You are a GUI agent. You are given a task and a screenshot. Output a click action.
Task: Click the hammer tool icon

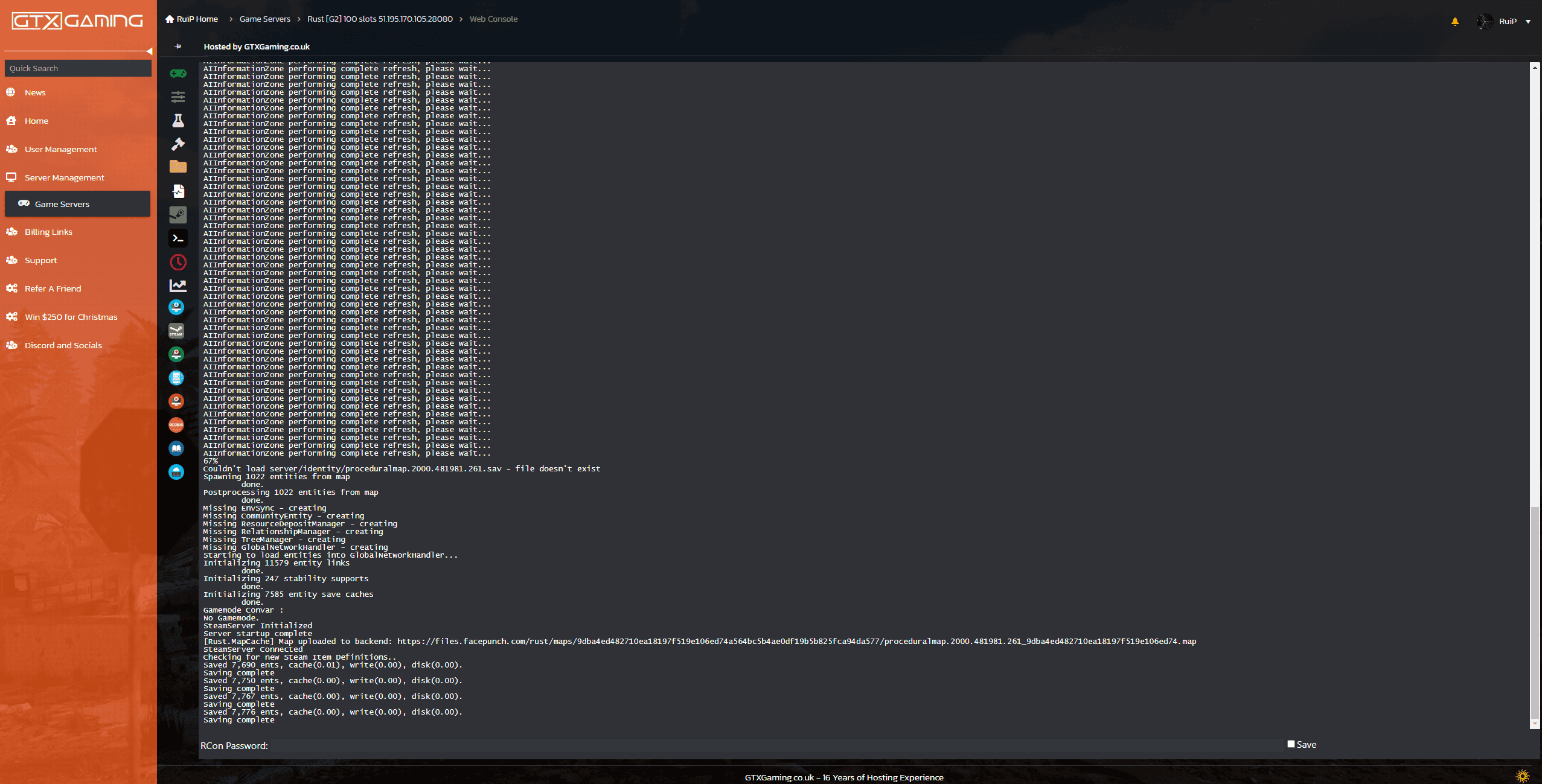[x=178, y=144]
